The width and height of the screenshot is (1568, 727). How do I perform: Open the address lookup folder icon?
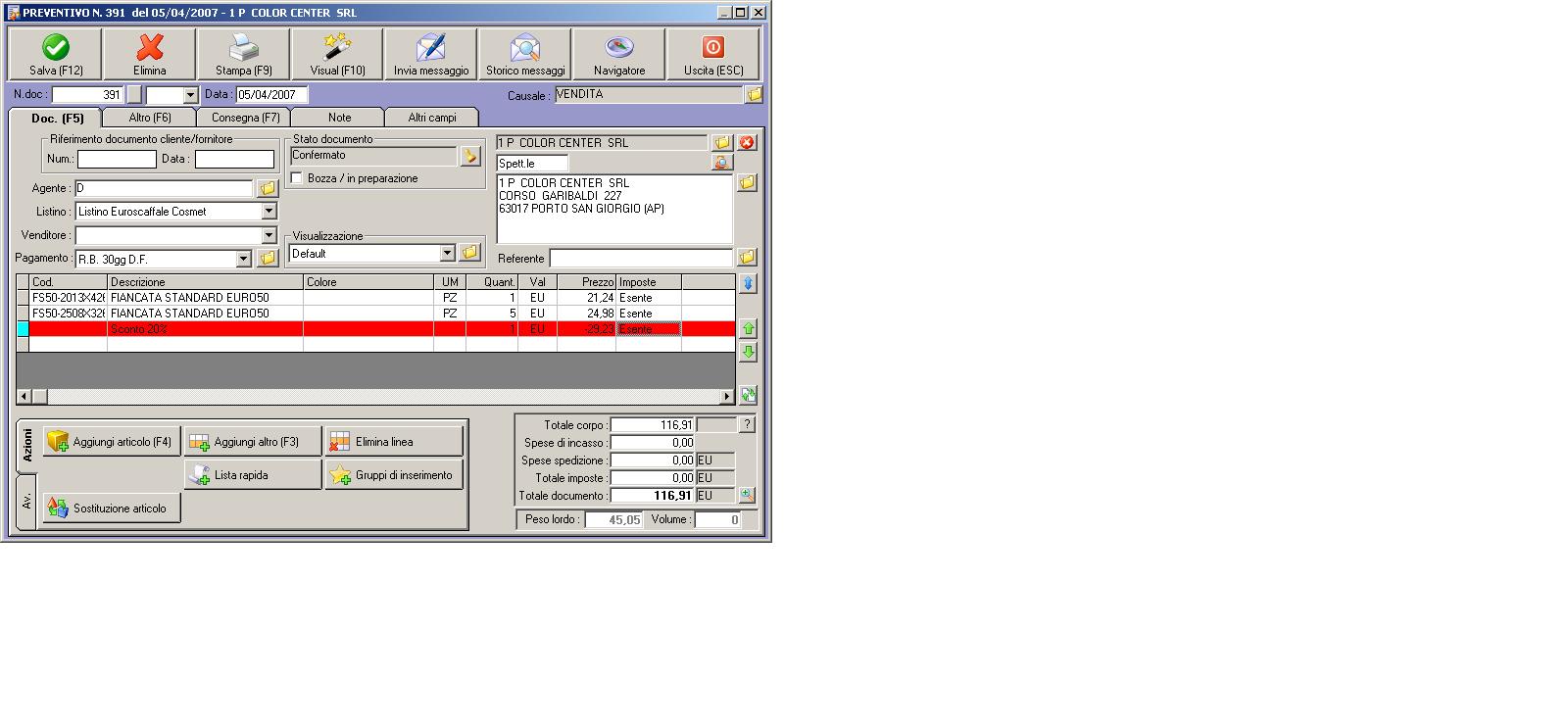748,183
